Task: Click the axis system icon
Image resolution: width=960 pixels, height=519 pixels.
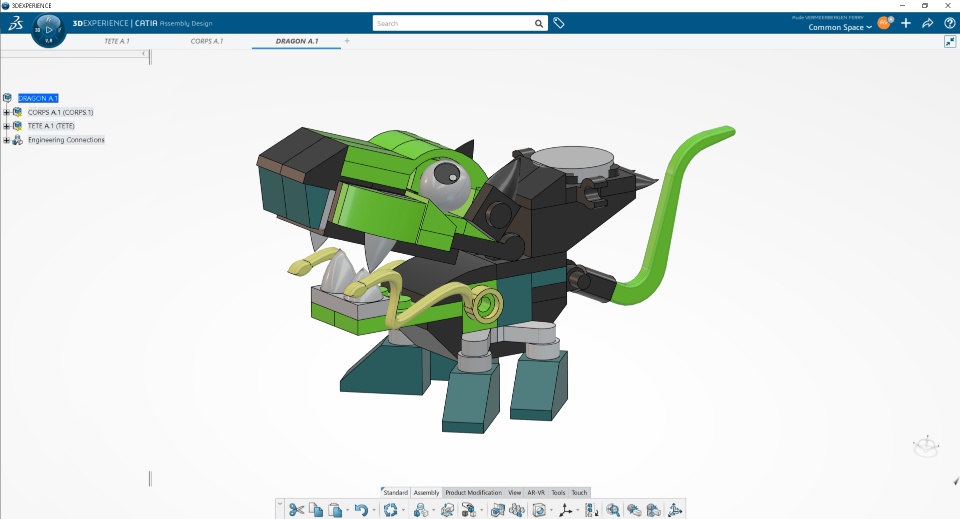Action: 565,510
